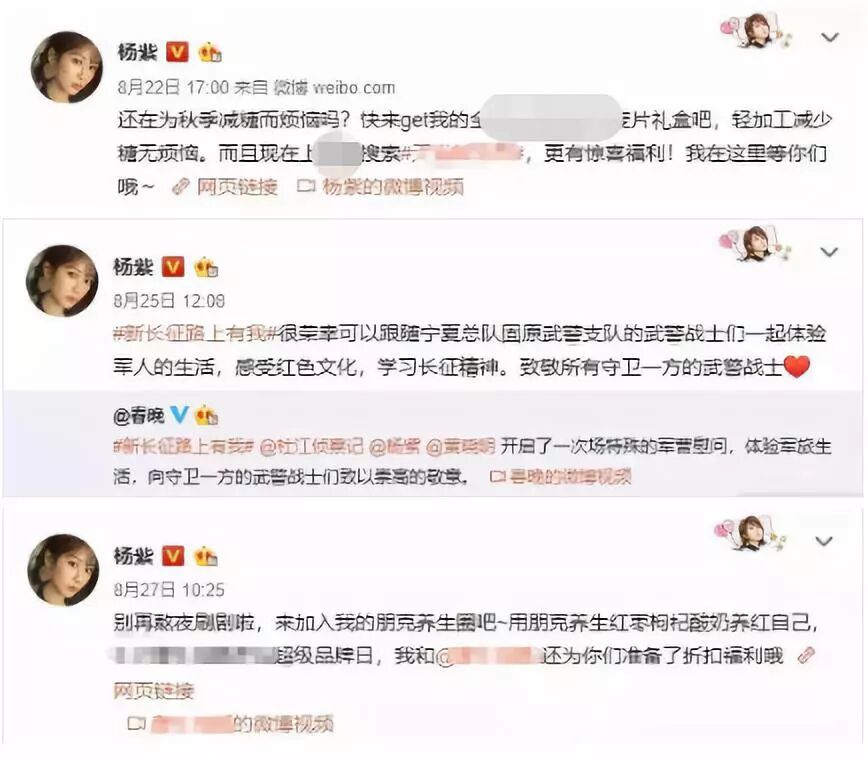Expand options arrow on August 25 post
Viewport: 868px width, 760px height.
tap(829, 252)
